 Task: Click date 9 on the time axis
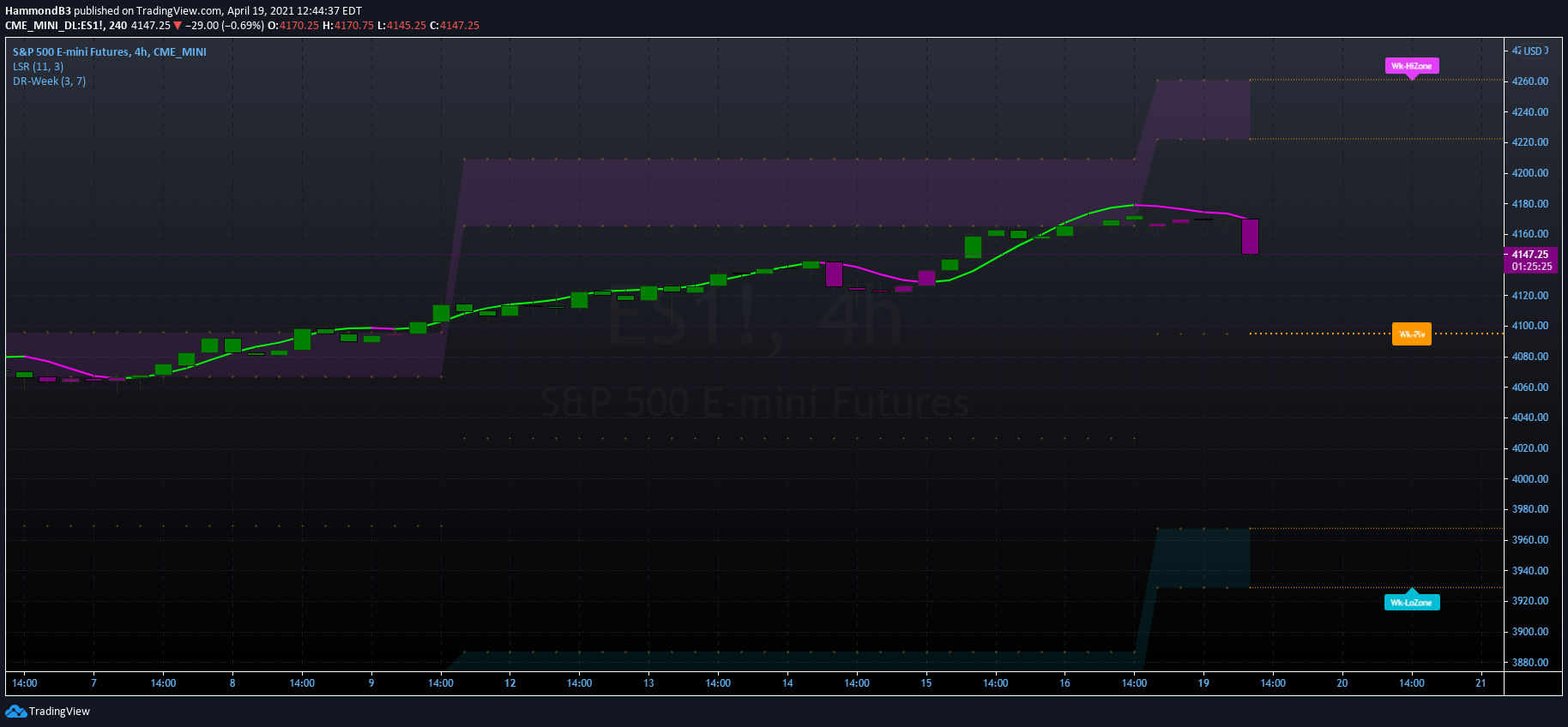click(371, 683)
